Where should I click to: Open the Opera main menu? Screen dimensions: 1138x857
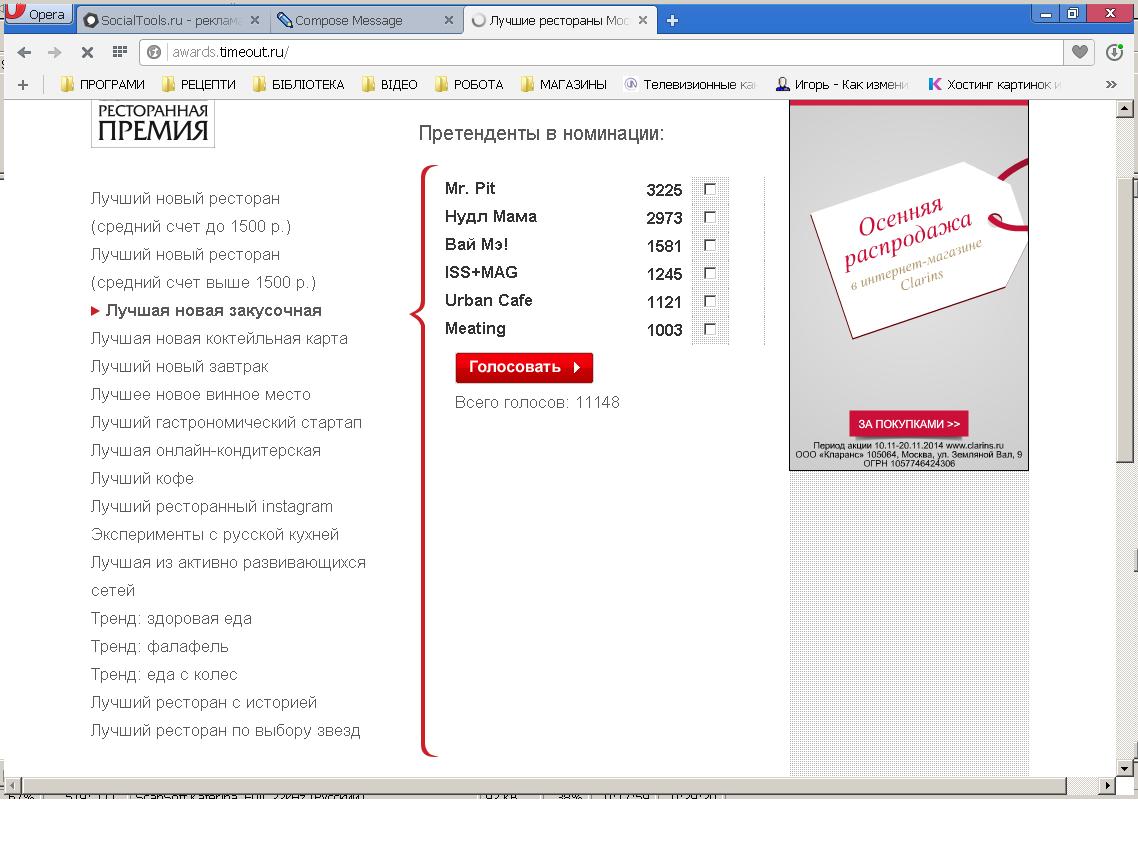click(x=36, y=14)
